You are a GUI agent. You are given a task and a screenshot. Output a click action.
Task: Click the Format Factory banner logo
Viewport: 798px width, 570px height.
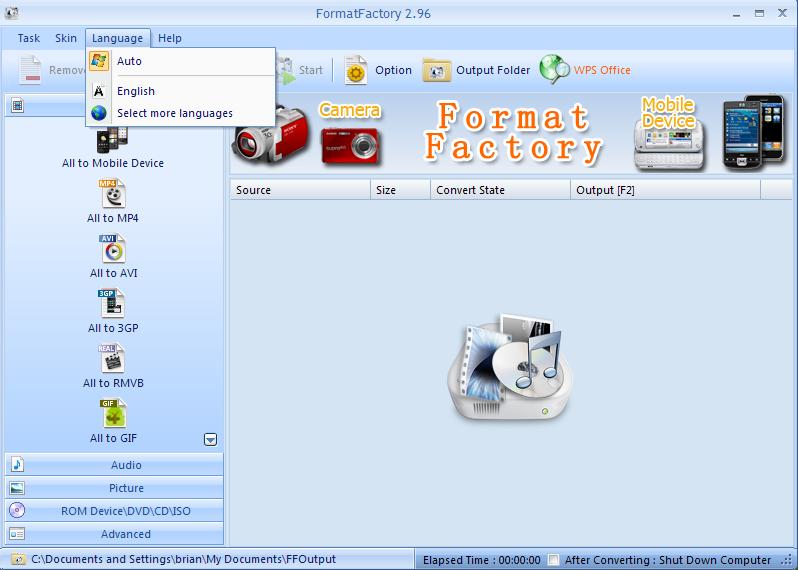pos(513,132)
